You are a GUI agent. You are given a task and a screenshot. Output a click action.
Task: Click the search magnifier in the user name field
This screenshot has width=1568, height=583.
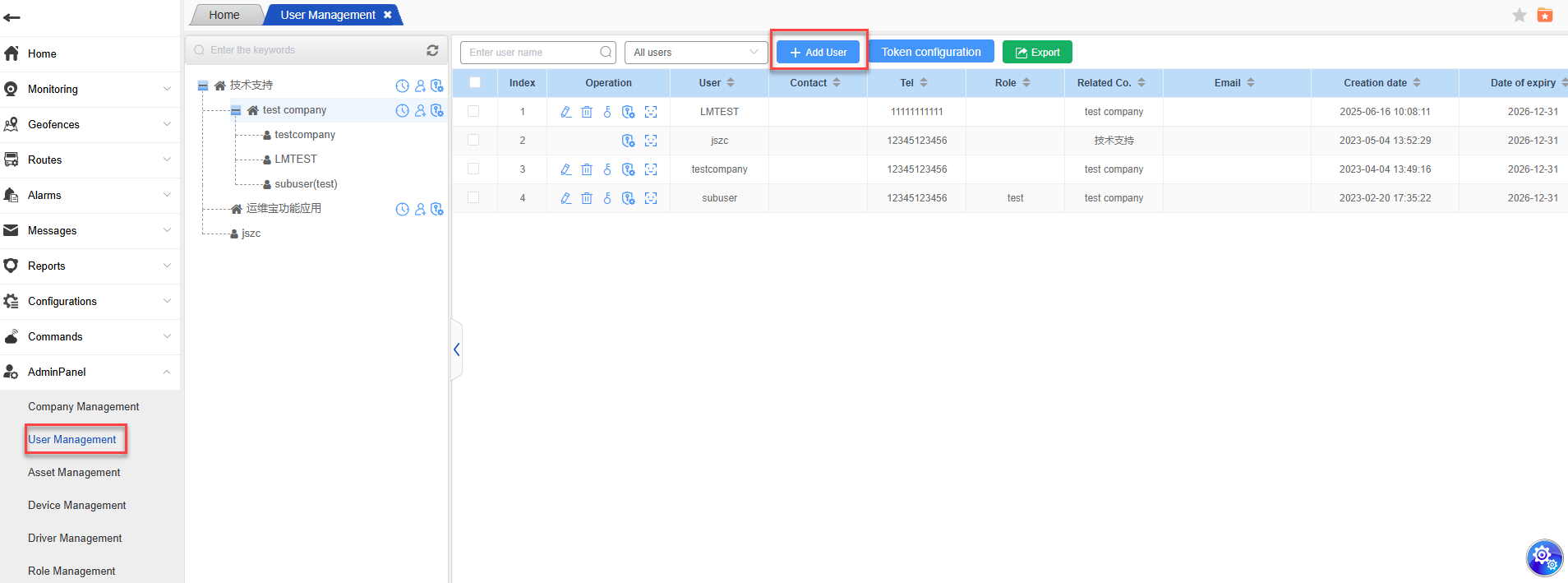(x=606, y=53)
